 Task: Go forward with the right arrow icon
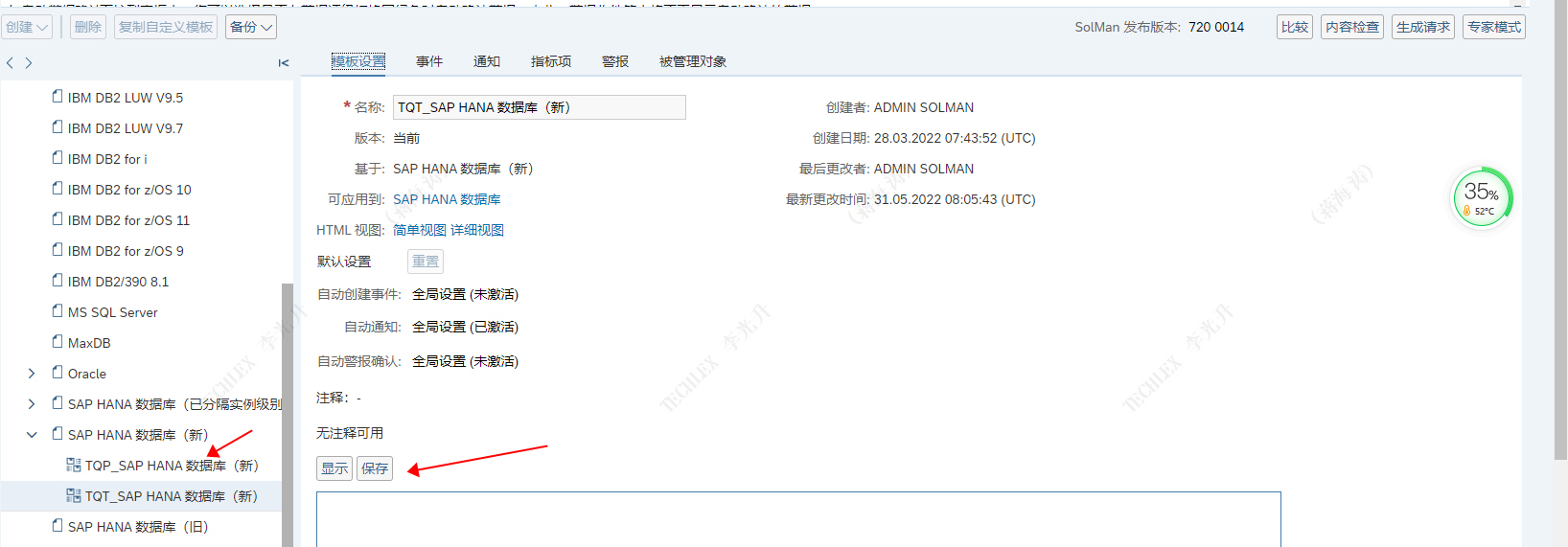tap(29, 63)
